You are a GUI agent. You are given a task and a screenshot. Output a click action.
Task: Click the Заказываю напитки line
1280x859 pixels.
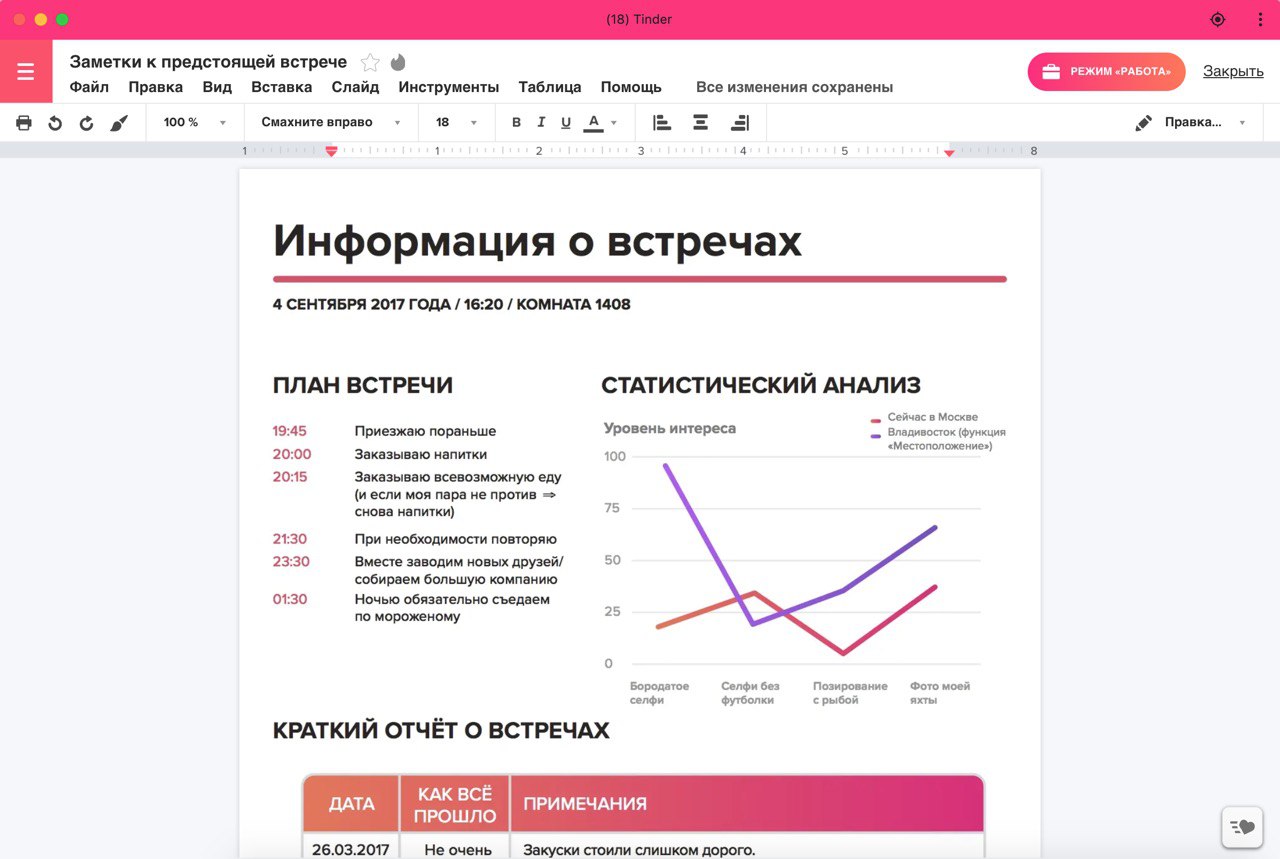pyautogui.click(x=421, y=454)
